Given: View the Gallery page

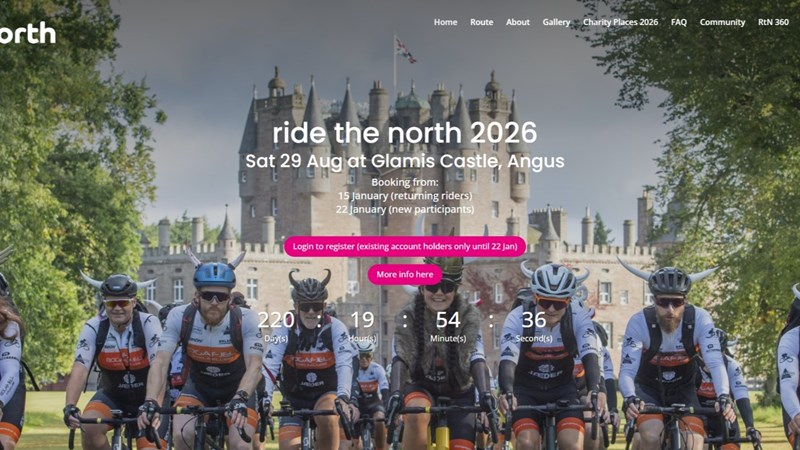Looking at the screenshot, I should tap(556, 22).
